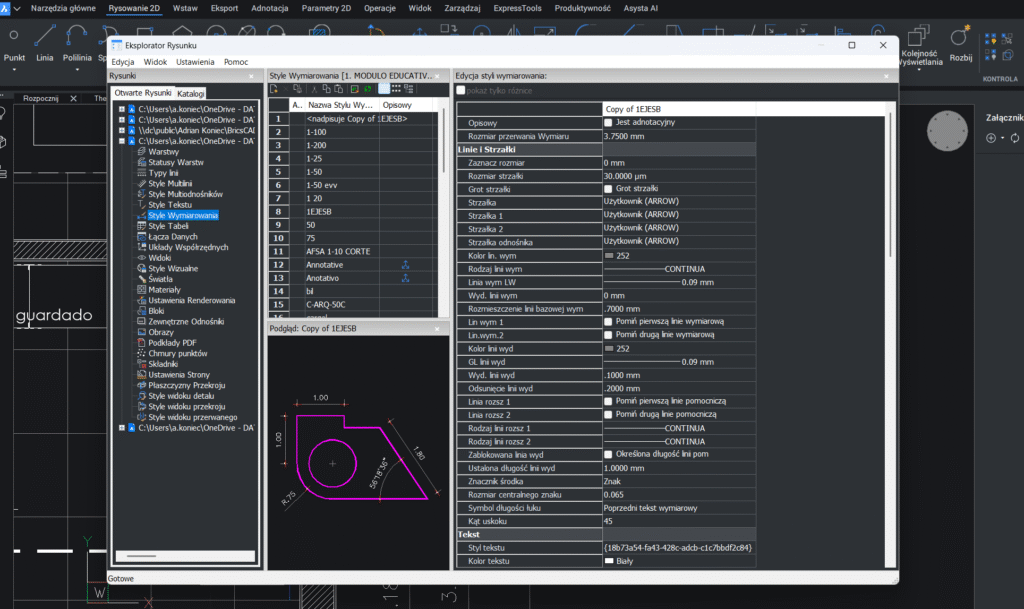This screenshot has width=1024, height=609.
Task: Collapse the fourth drawing tree node
Action: [122, 141]
